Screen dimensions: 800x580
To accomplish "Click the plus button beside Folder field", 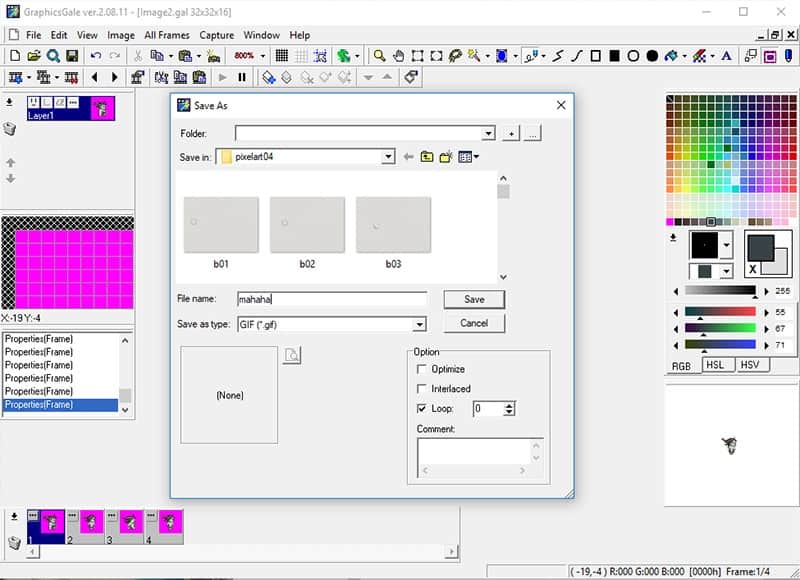I will 511,134.
